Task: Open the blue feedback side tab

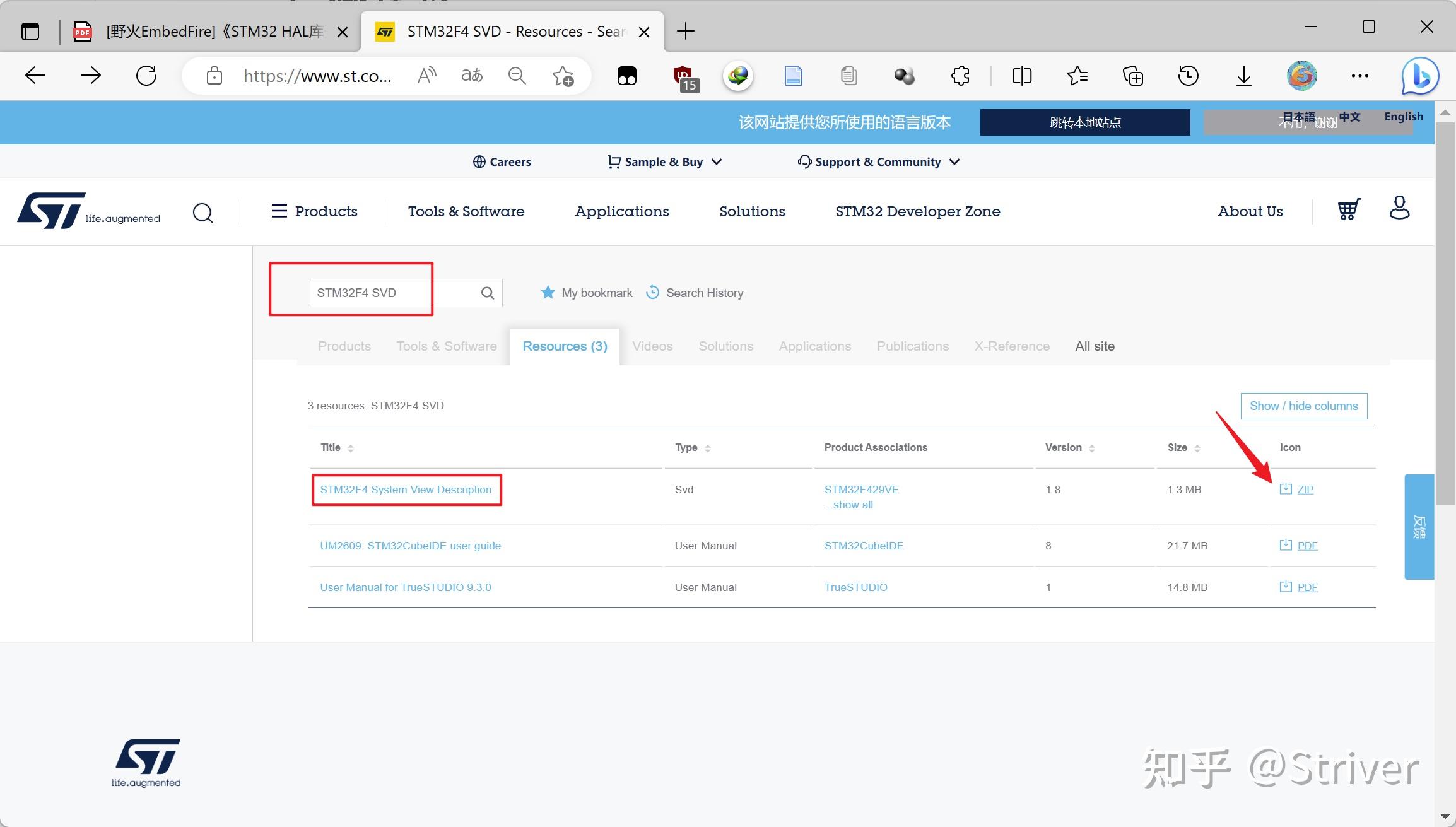Action: [x=1419, y=527]
